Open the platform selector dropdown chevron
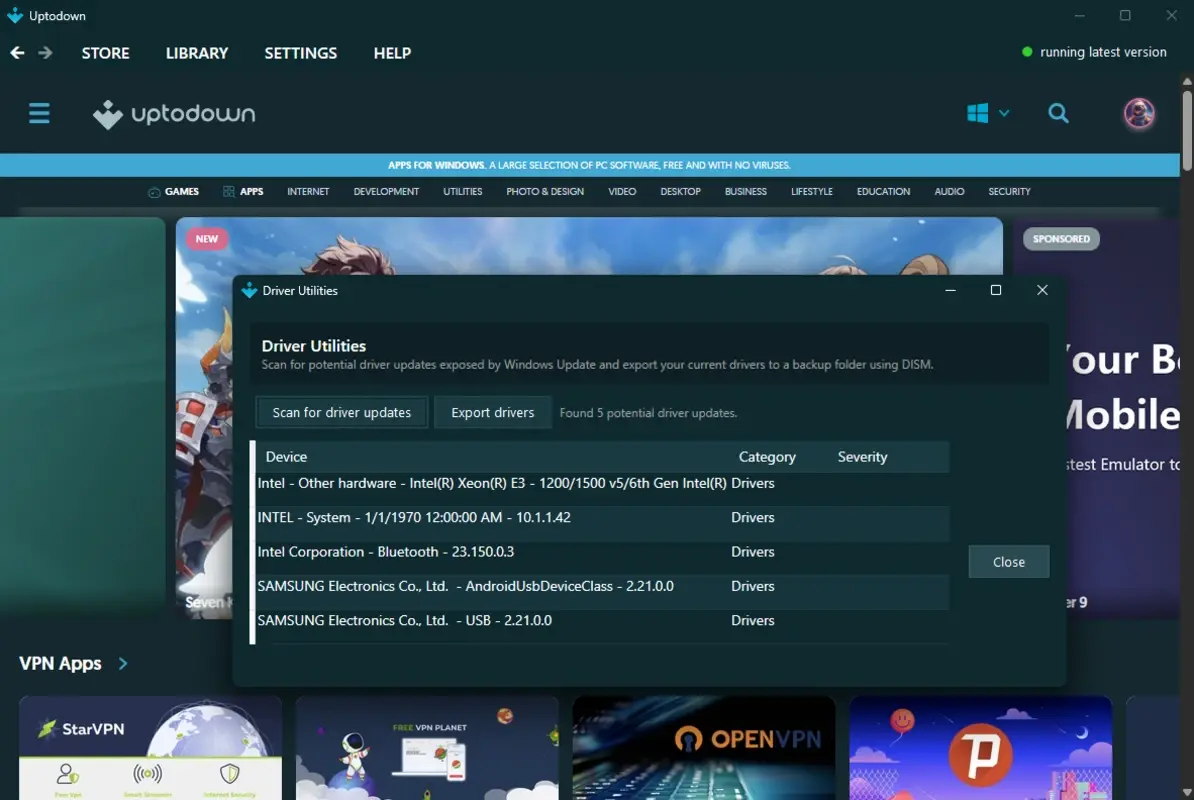 [x=1002, y=113]
